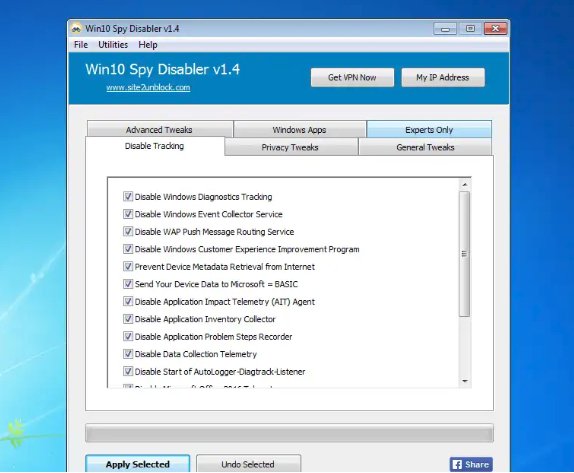574x473 pixels.
Task: Click the Get VPN Now button
Action: pos(352,77)
